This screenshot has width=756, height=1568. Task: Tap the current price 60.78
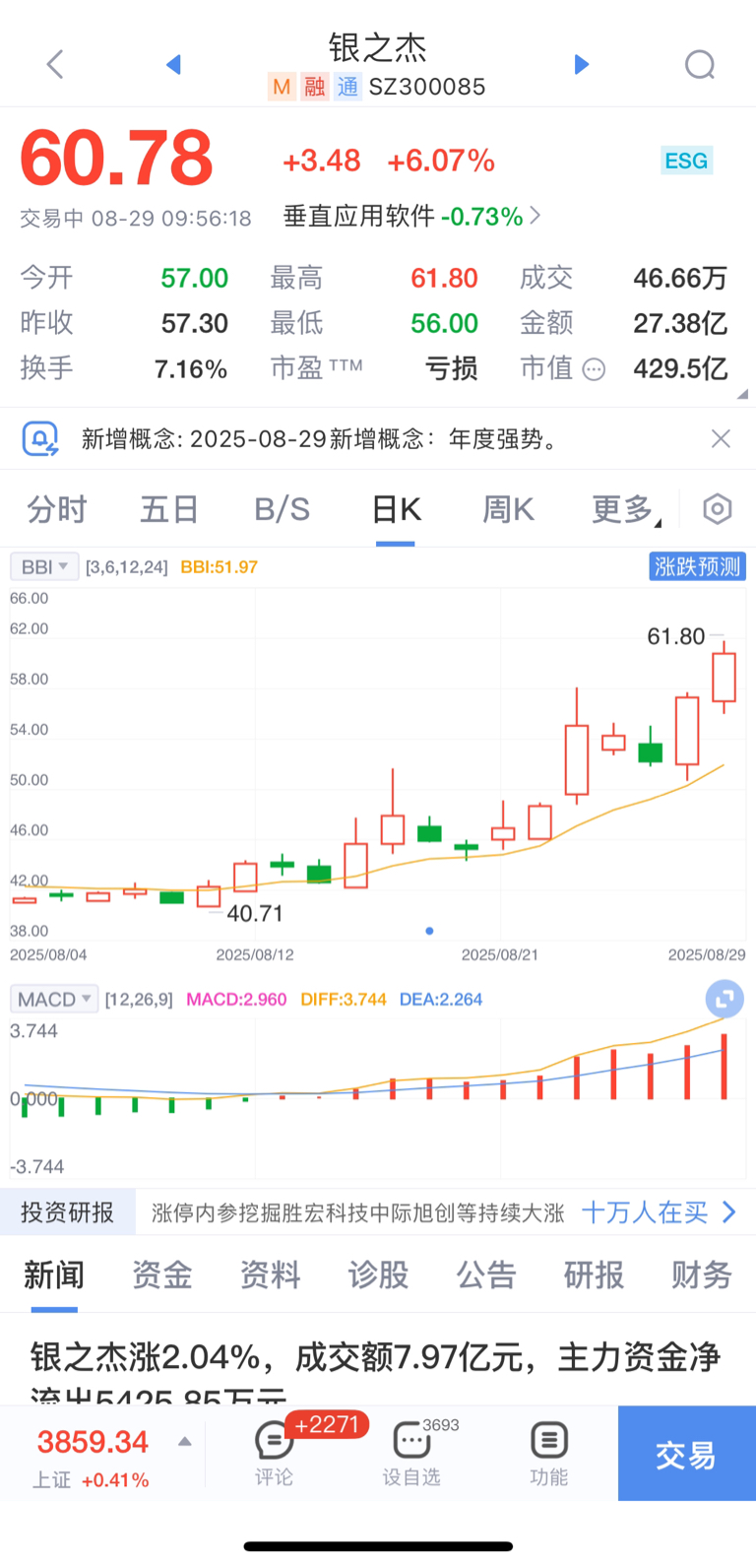click(116, 159)
